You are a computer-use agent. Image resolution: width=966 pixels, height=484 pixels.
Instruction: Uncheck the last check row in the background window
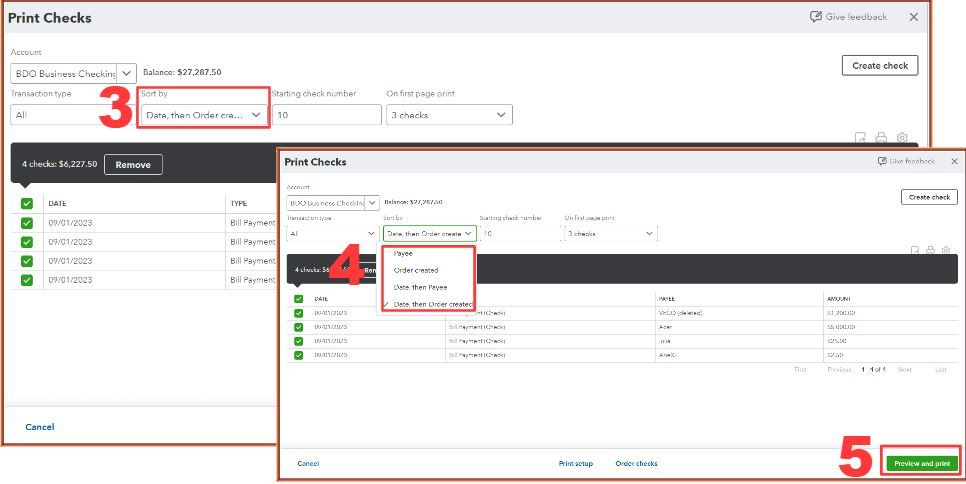click(26, 280)
